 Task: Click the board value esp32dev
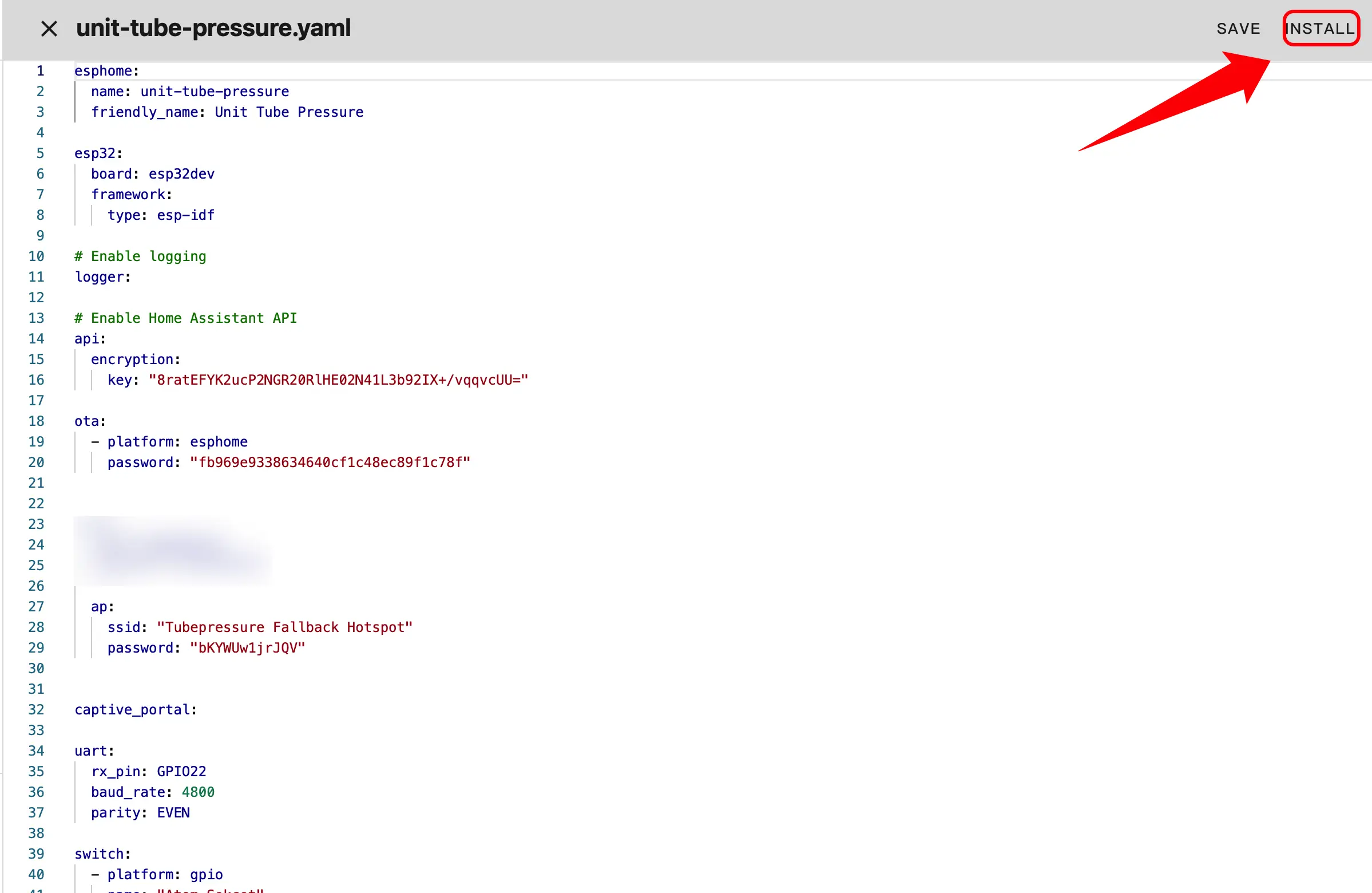(181, 173)
